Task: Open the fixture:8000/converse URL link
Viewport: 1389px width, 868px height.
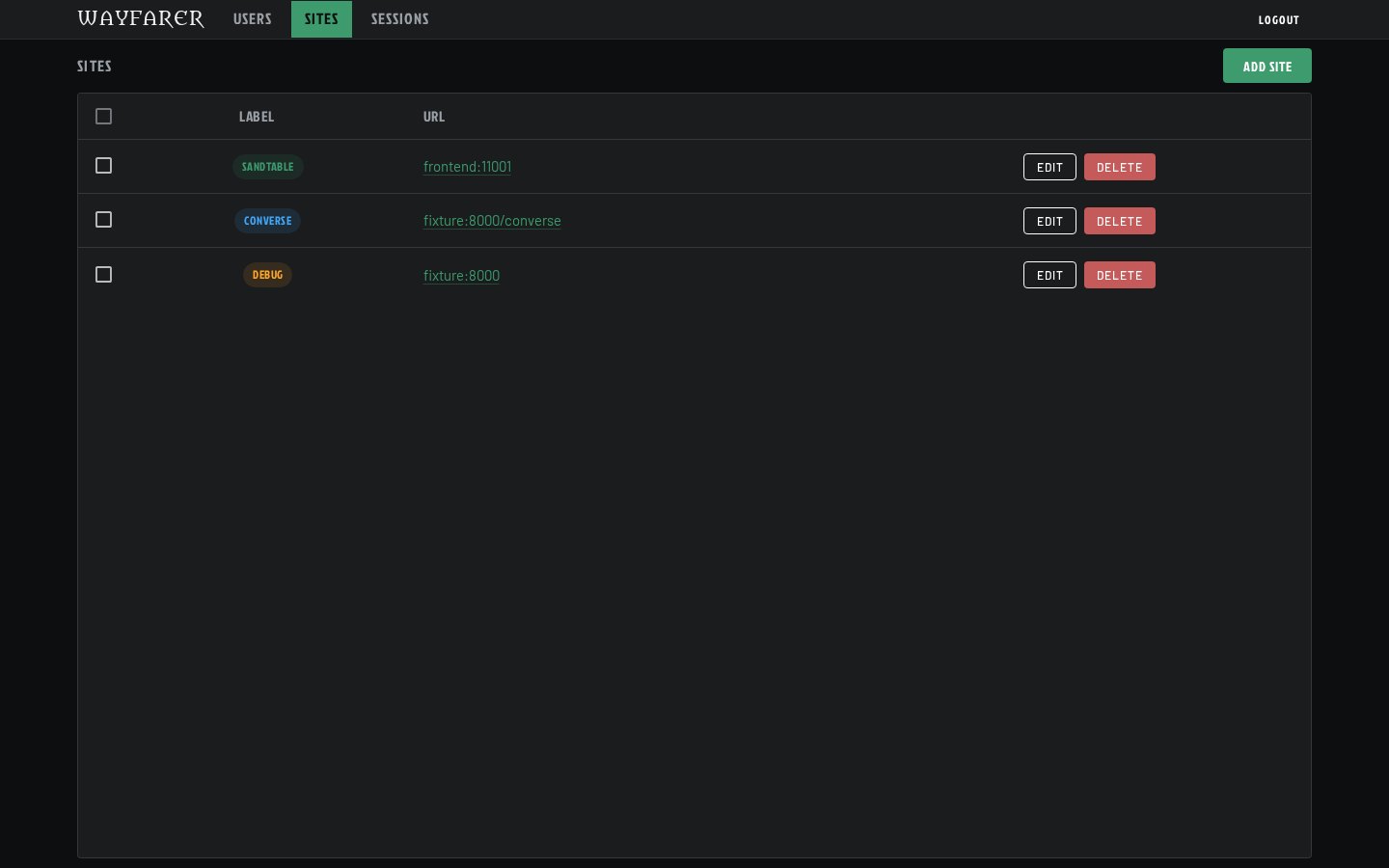Action: coord(492,221)
